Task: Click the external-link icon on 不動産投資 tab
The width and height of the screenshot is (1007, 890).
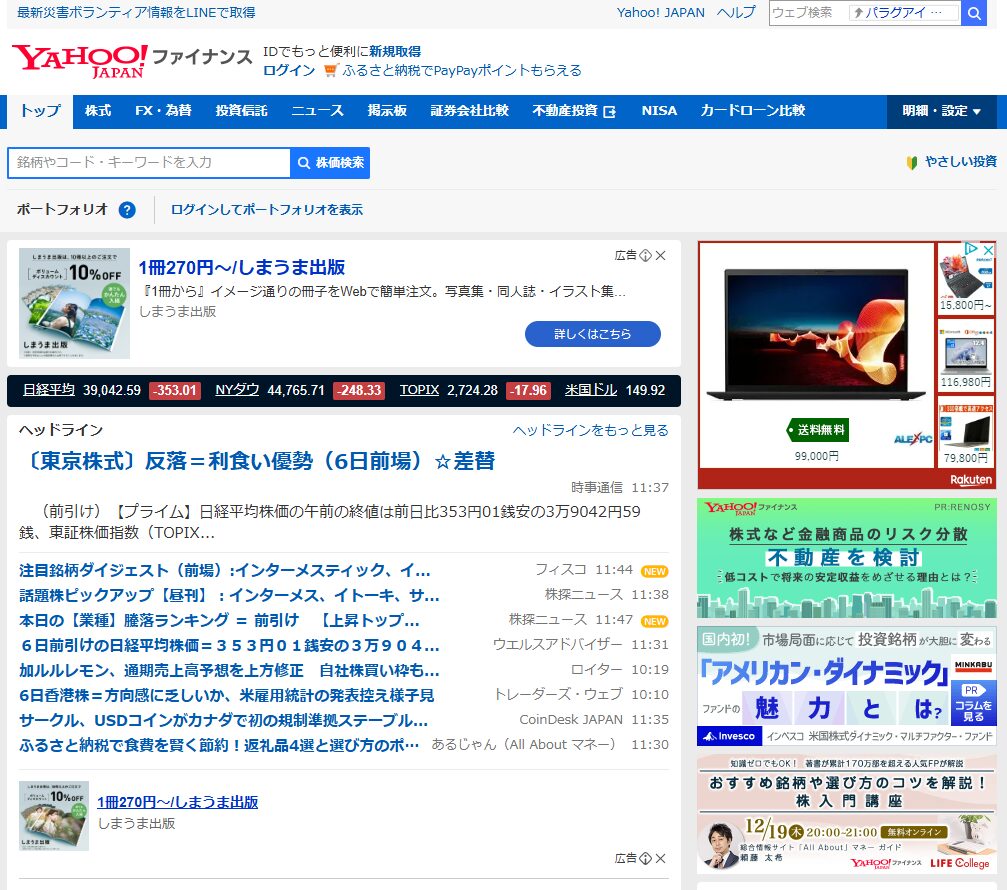Action: (x=609, y=111)
